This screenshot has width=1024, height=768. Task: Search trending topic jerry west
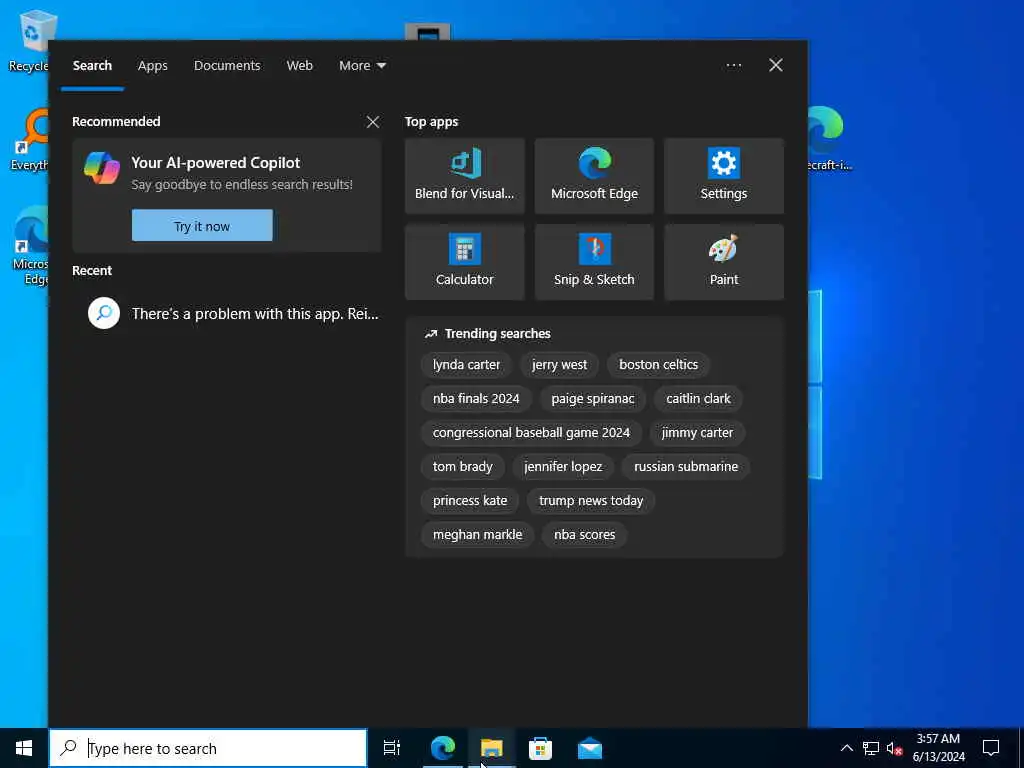(x=559, y=364)
